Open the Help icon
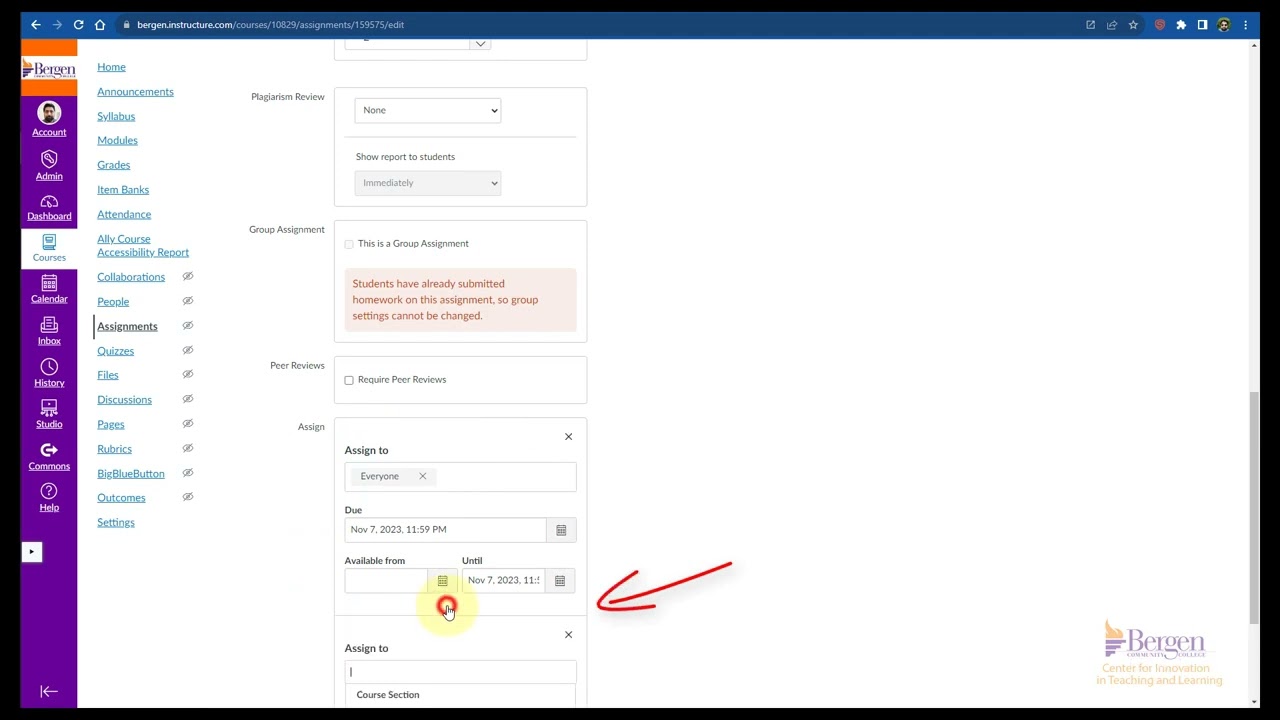Image resolution: width=1280 pixels, height=720 pixels. (x=49, y=497)
